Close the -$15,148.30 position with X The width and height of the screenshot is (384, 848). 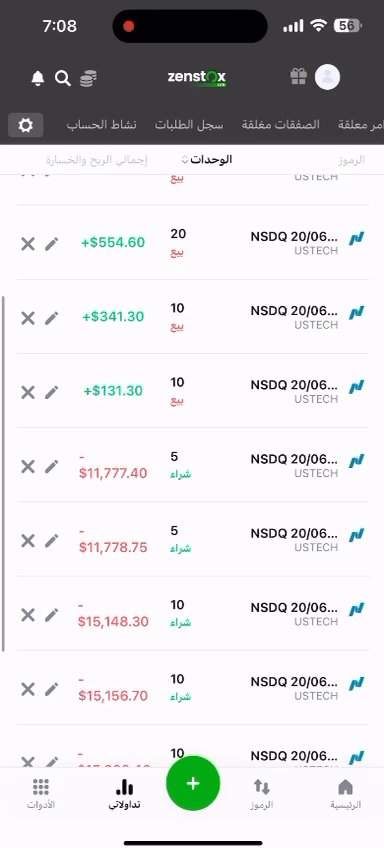click(x=28, y=615)
